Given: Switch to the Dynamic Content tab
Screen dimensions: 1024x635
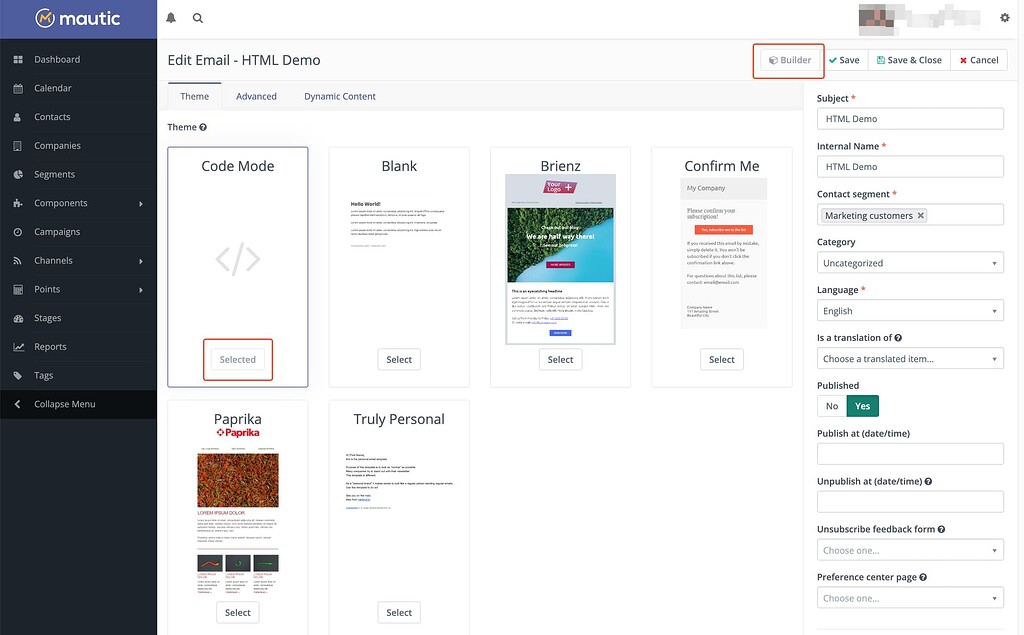Looking at the screenshot, I should click(339, 95).
